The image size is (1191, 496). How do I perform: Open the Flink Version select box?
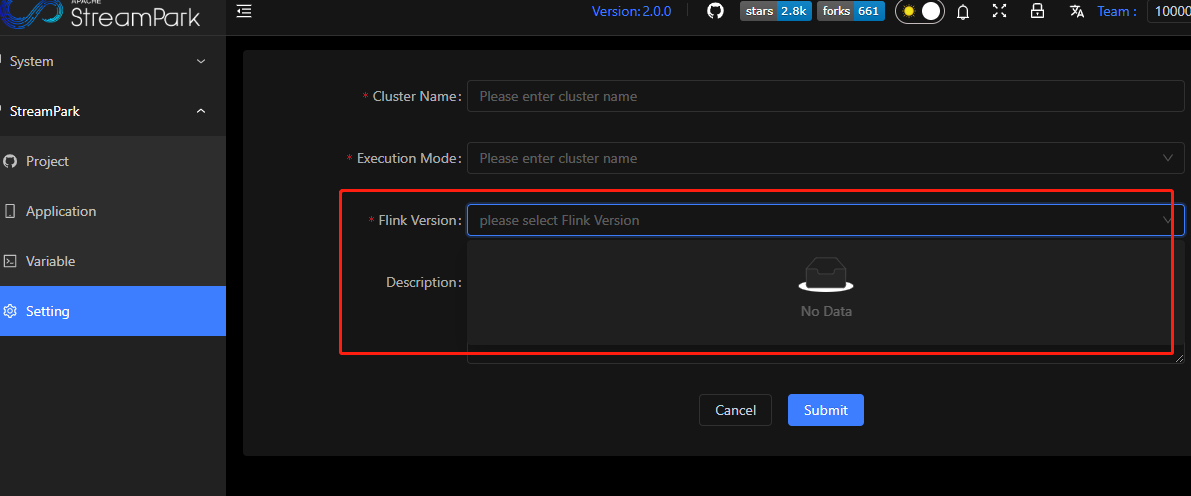[x=826, y=220]
